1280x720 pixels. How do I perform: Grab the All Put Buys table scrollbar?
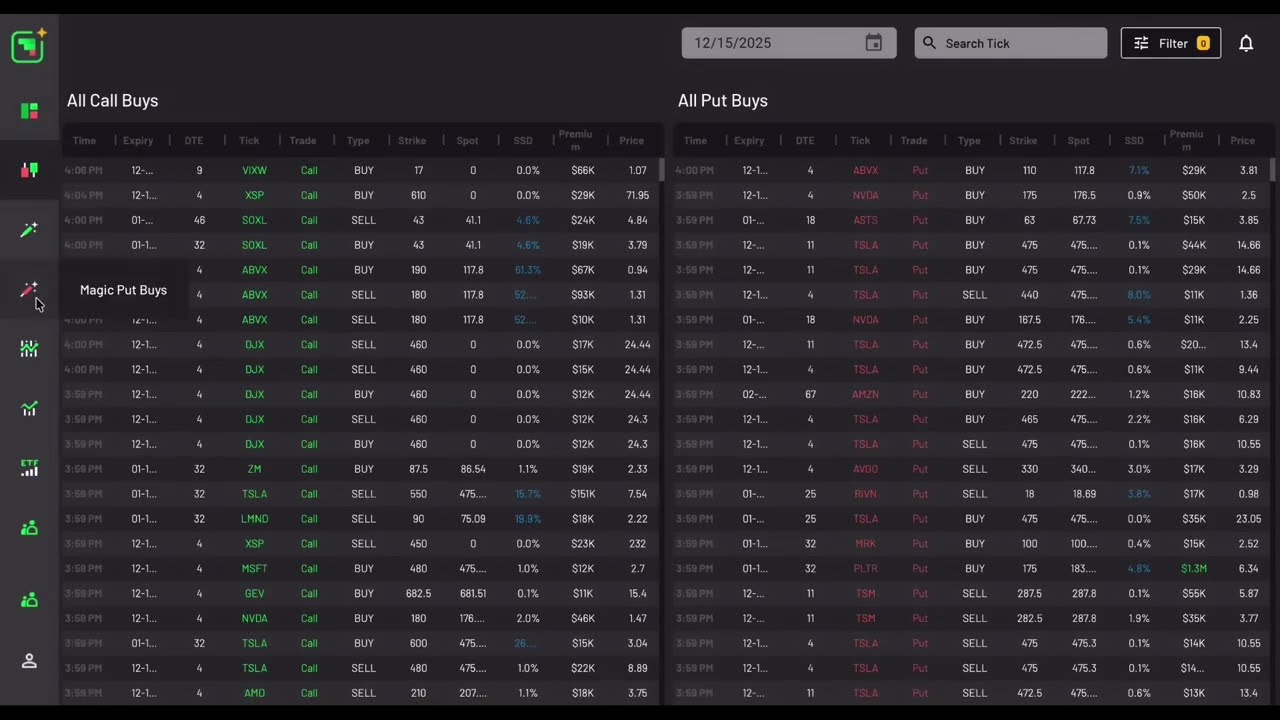pos(1272,170)
